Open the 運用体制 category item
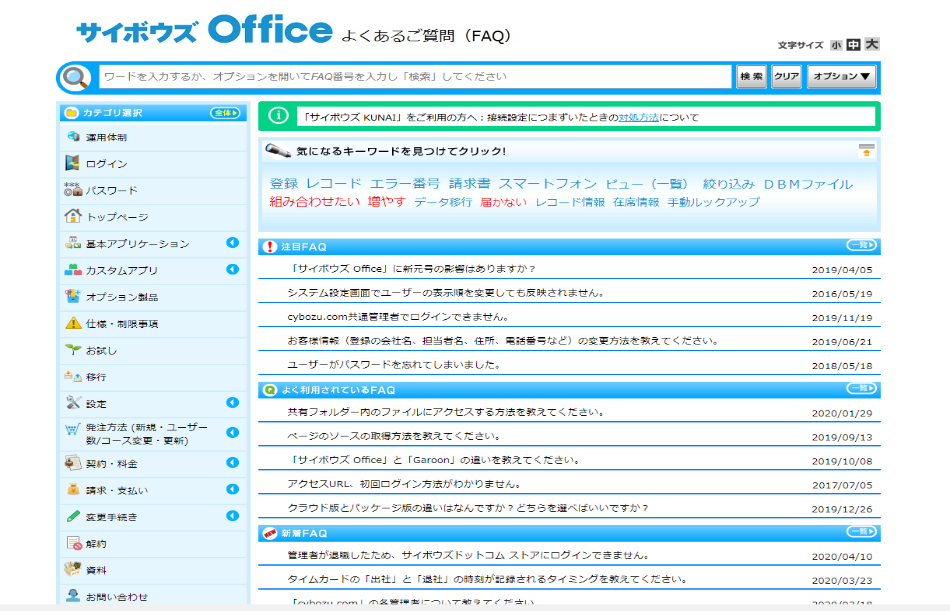The width and height of the screenshot is (950, 611). pos(106,137)
